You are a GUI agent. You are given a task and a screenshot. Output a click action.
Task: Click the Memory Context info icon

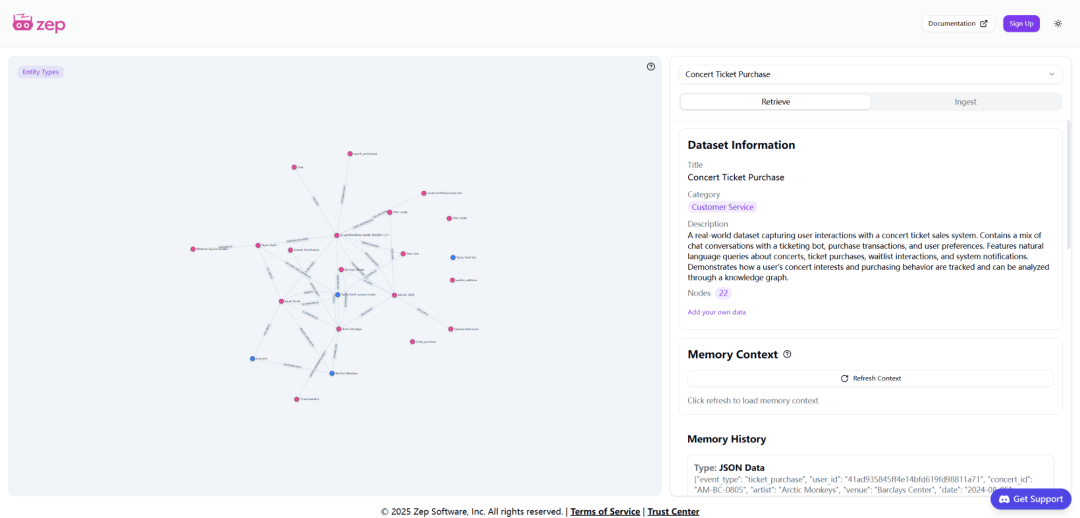coord(787,355)
